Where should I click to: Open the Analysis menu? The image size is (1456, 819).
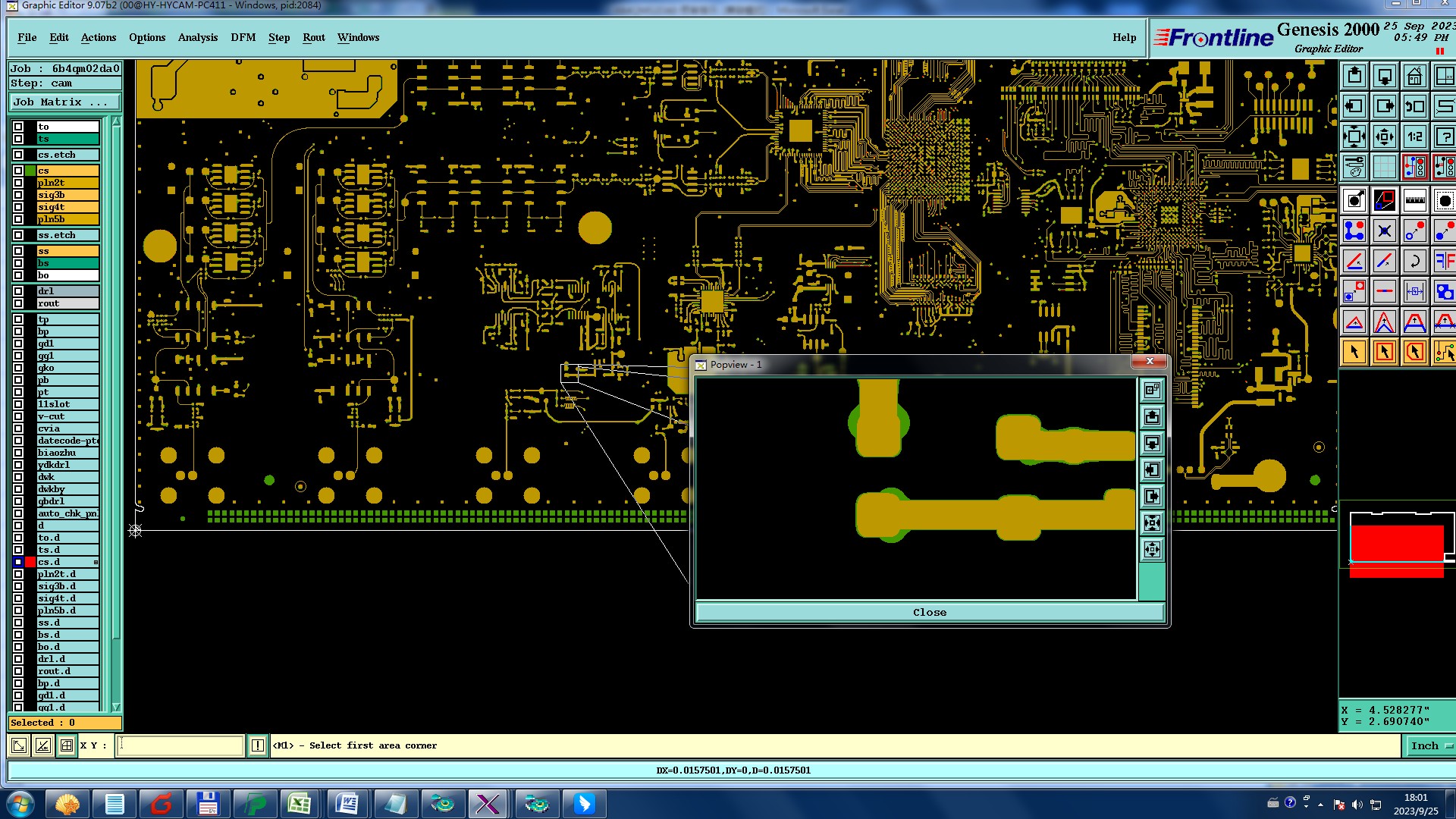point(197,37)
